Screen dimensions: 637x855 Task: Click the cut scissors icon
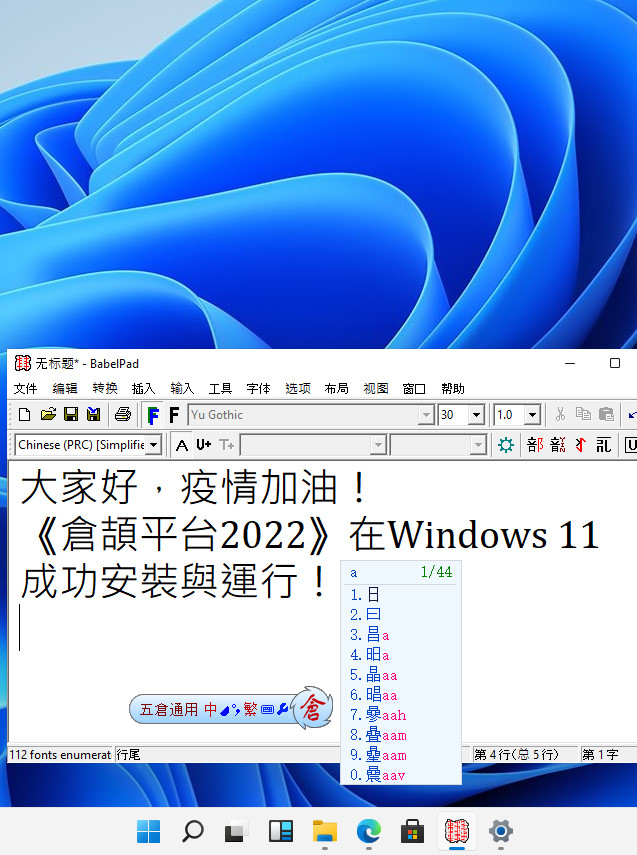coord(560,414)
